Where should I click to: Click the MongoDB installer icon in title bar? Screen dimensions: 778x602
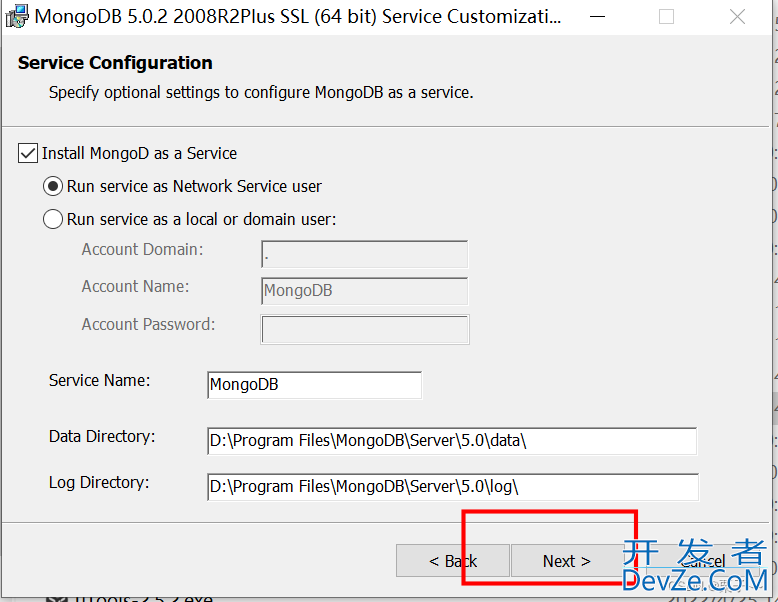(17, 16)
